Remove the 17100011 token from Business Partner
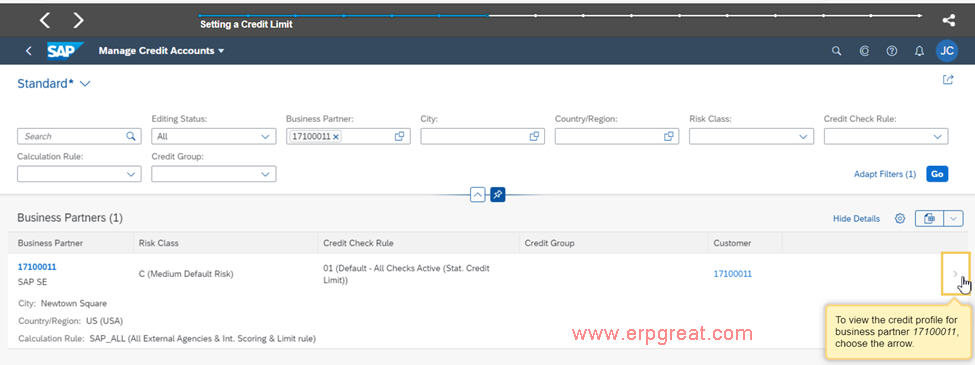This screenshot has width=975, height=365. coord(336,136)
